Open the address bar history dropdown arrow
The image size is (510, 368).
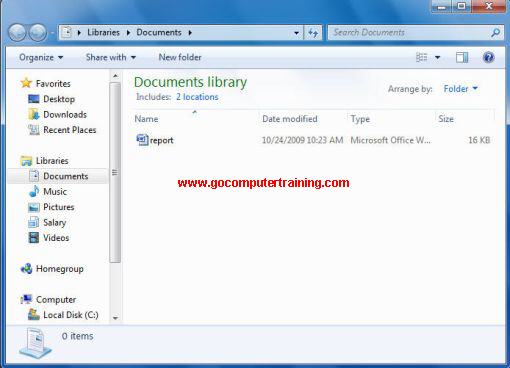296,33
